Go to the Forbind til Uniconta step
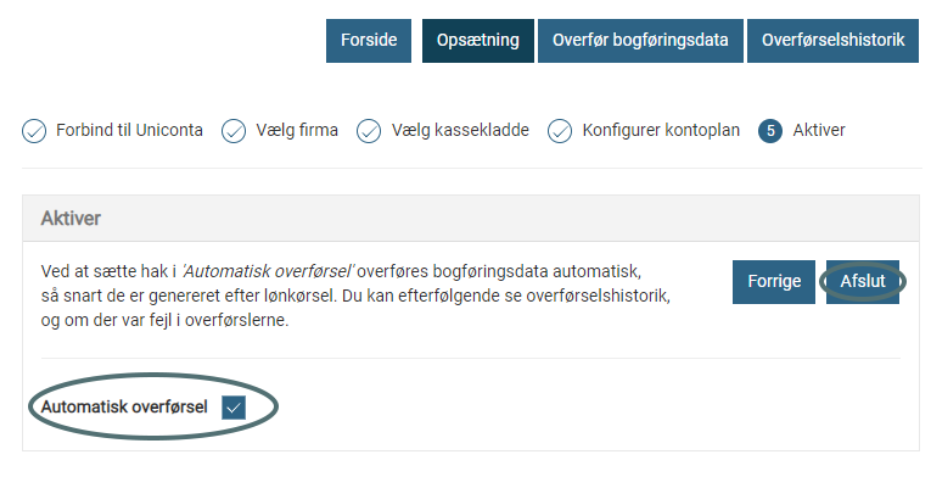Image resolution: width=938 pixels, height=484 pixels. coord(129,131)
